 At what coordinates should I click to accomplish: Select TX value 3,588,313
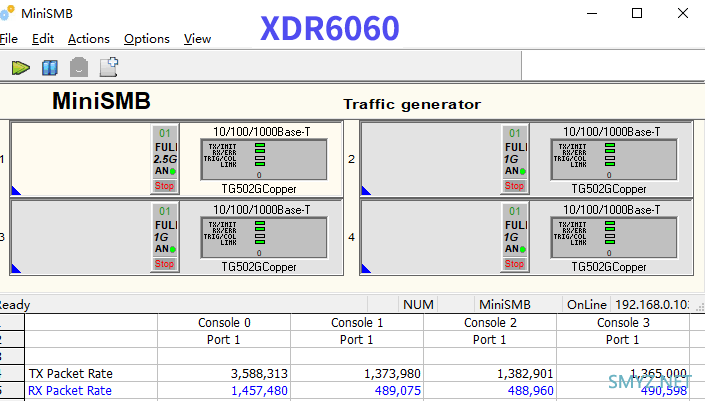(259, 374)
